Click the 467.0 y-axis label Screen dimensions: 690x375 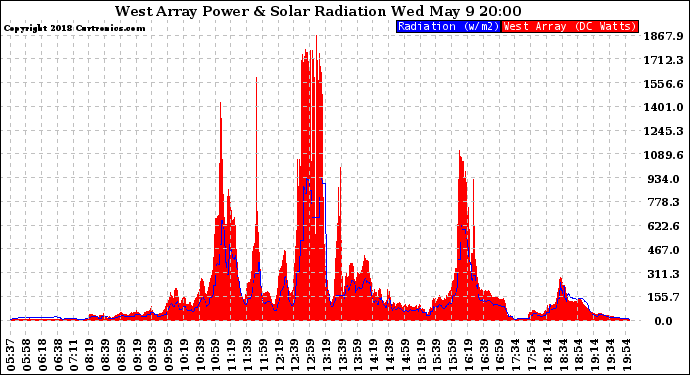(x=664, y=250)
